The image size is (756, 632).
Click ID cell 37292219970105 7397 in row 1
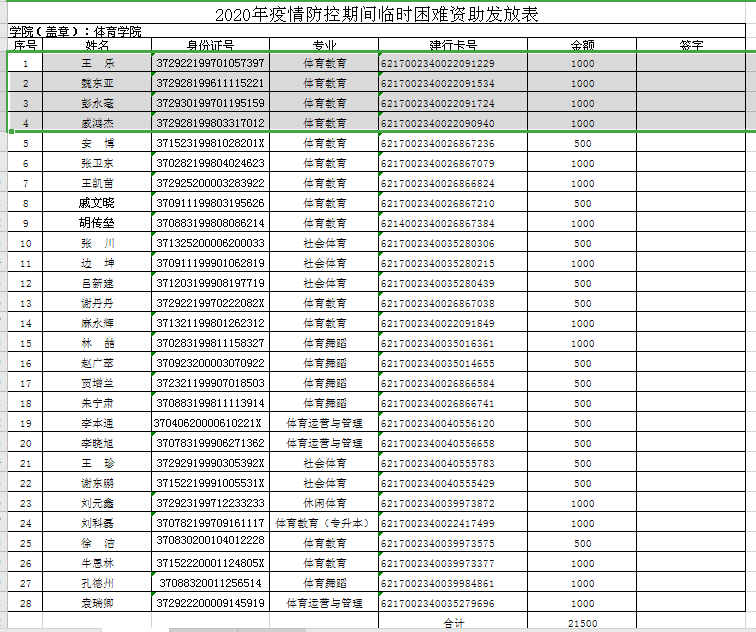click(210, 63)
